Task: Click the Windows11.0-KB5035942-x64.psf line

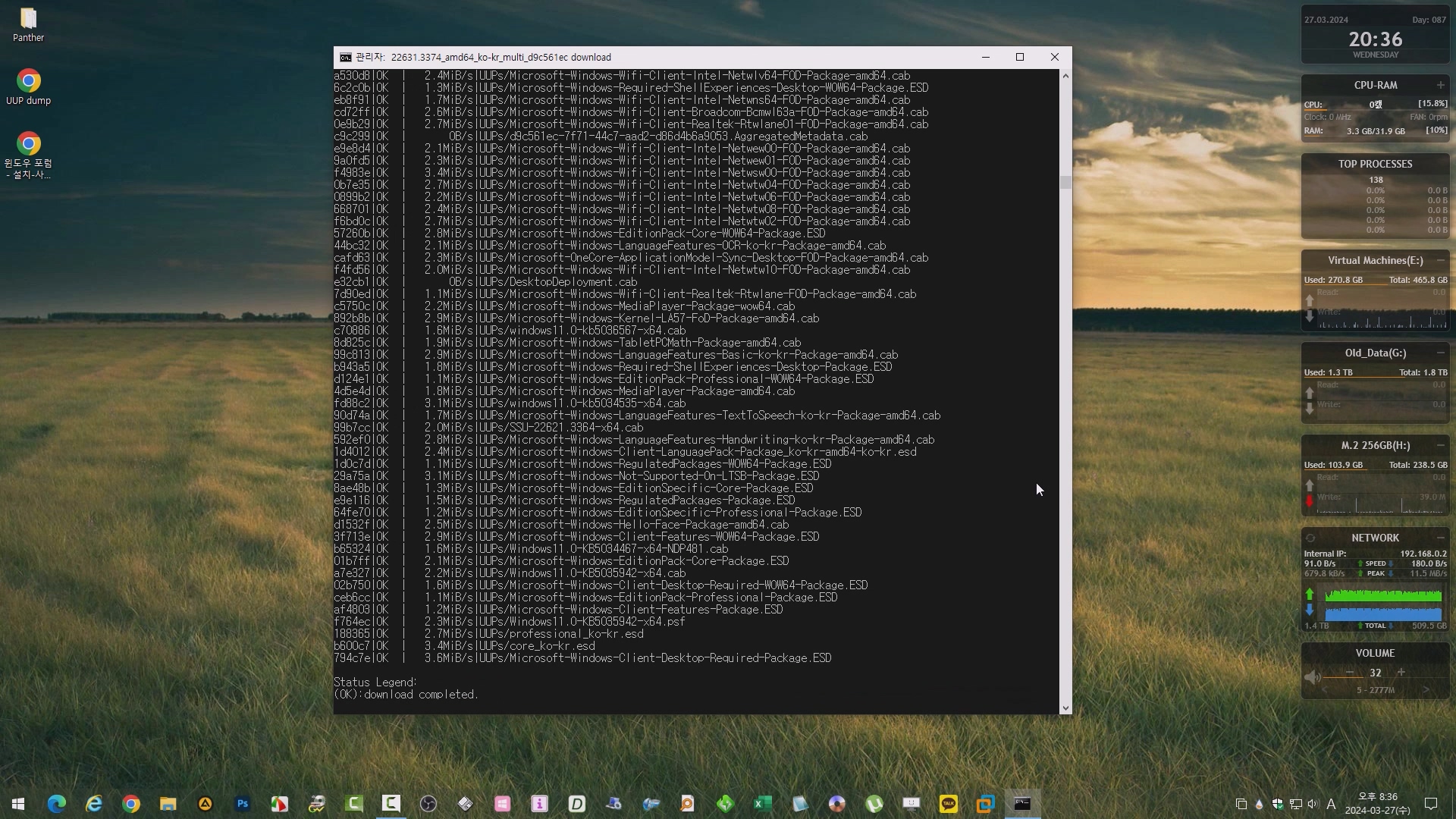Action: pyautogui.click(x=510, y=622)
